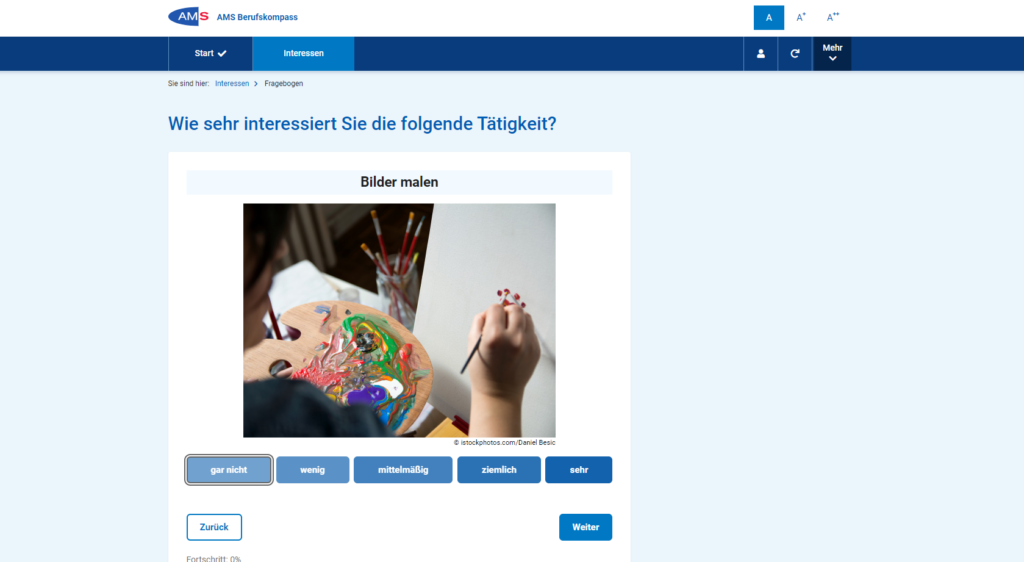Choose the 'ziemlich' answer

(499, 470)
